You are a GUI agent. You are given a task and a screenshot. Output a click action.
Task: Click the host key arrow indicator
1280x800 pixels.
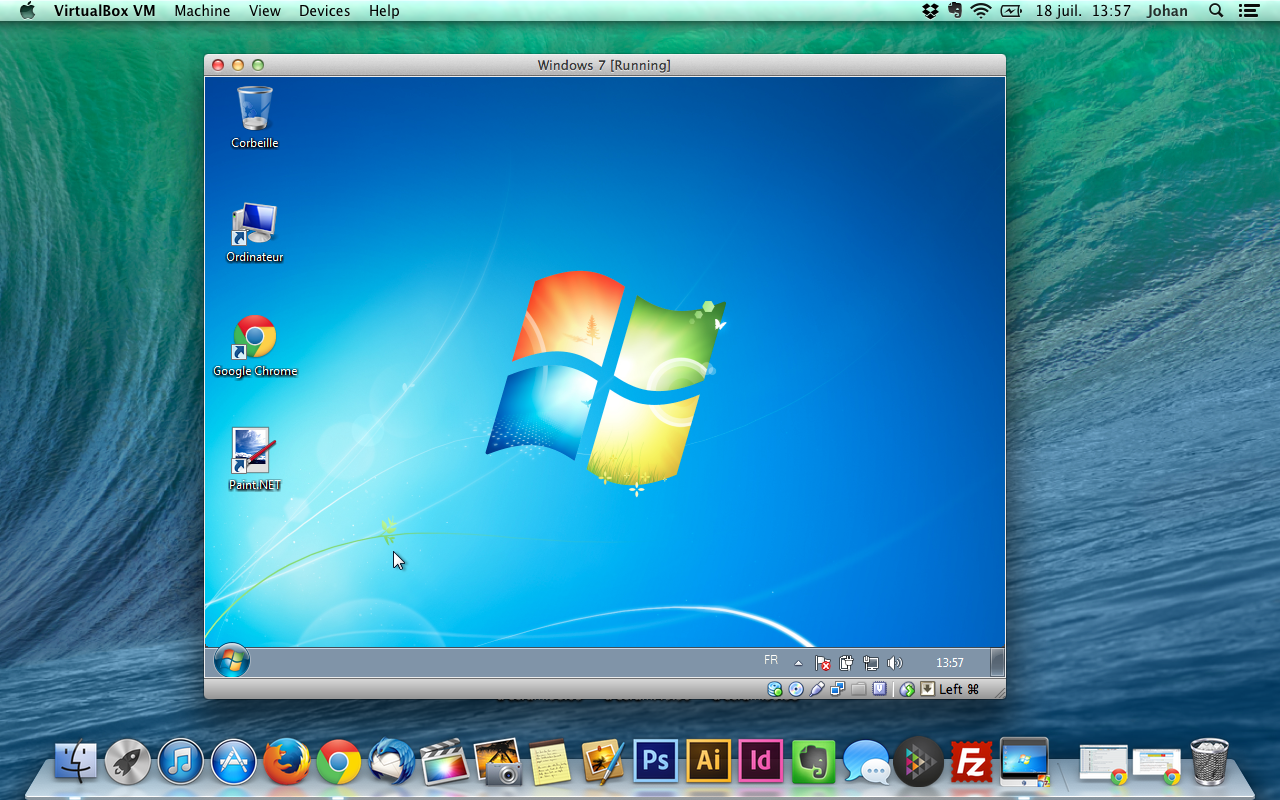tap(928, 689)
